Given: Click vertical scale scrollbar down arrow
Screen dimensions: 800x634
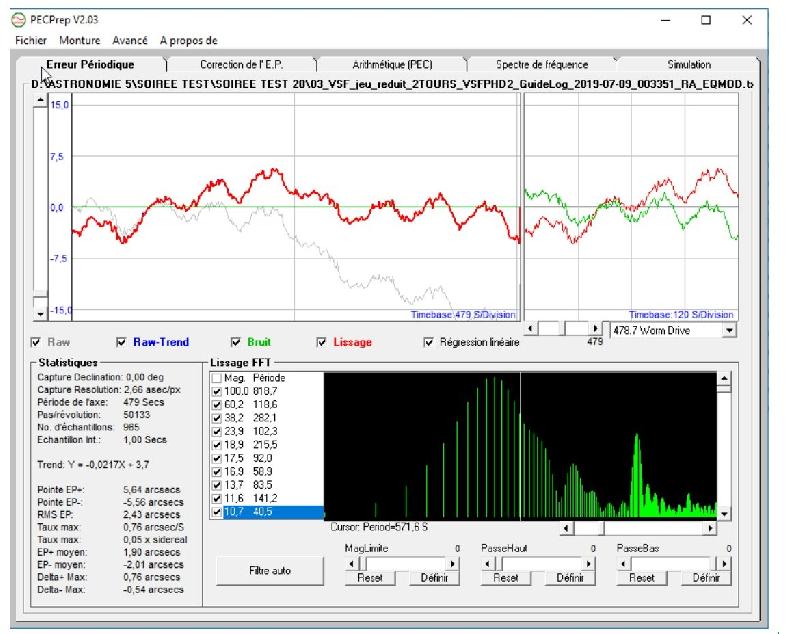Looking at the screenshot, I should point(40,314).
